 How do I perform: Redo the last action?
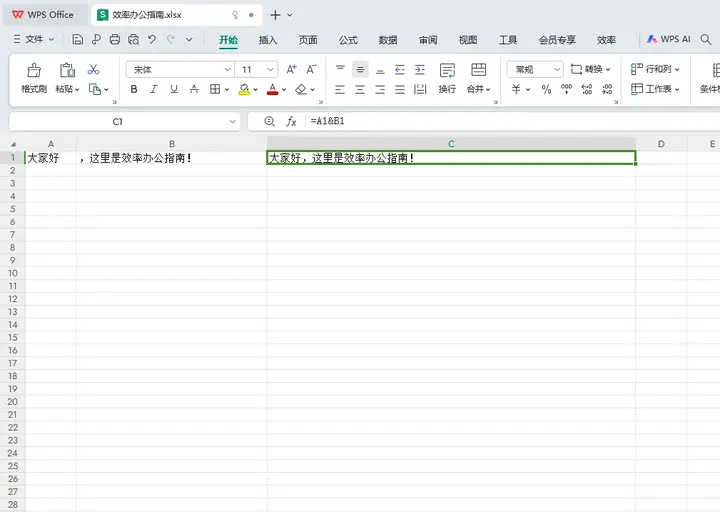(171, 40)
